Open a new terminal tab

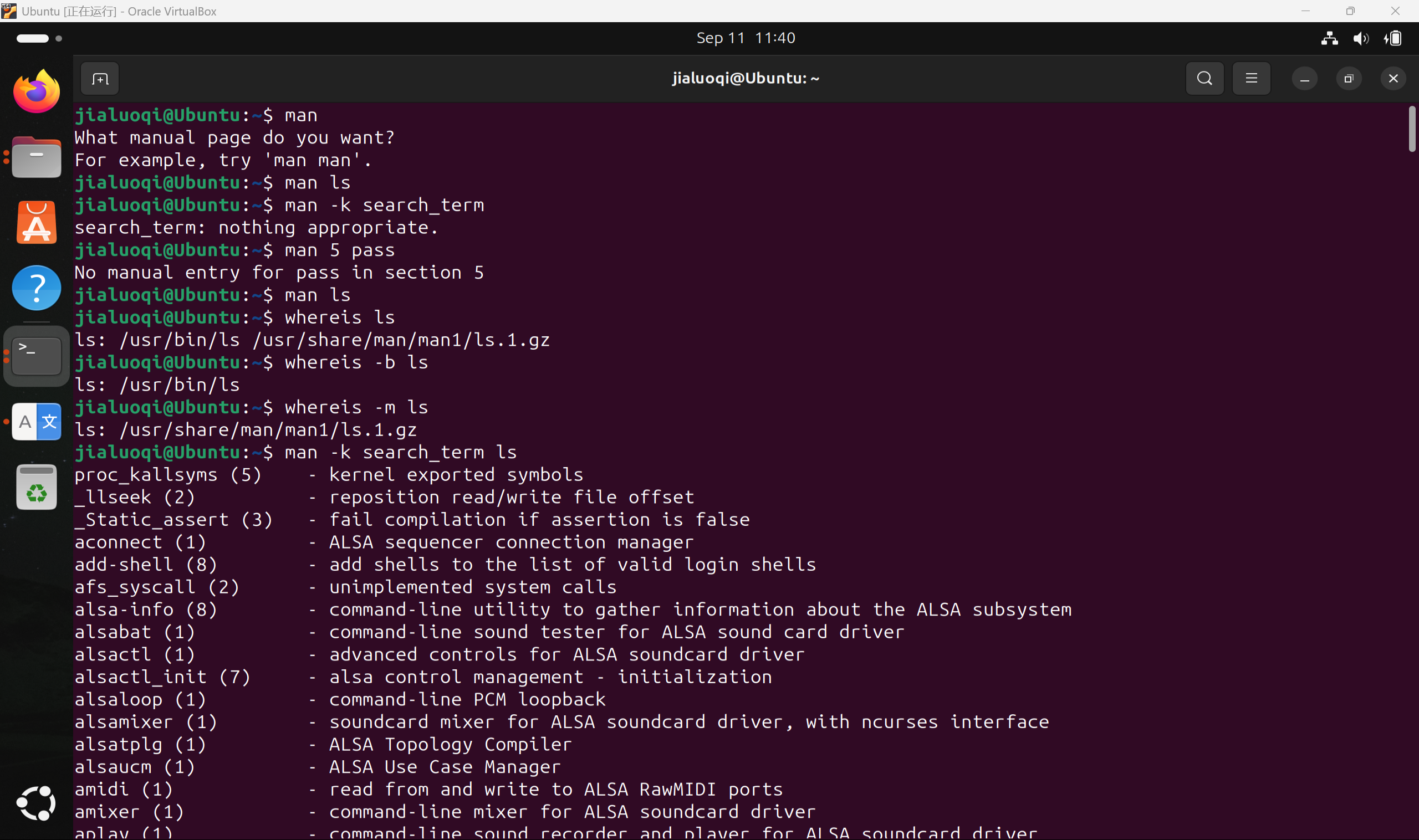pyautogui.click(x=100, y=79)
